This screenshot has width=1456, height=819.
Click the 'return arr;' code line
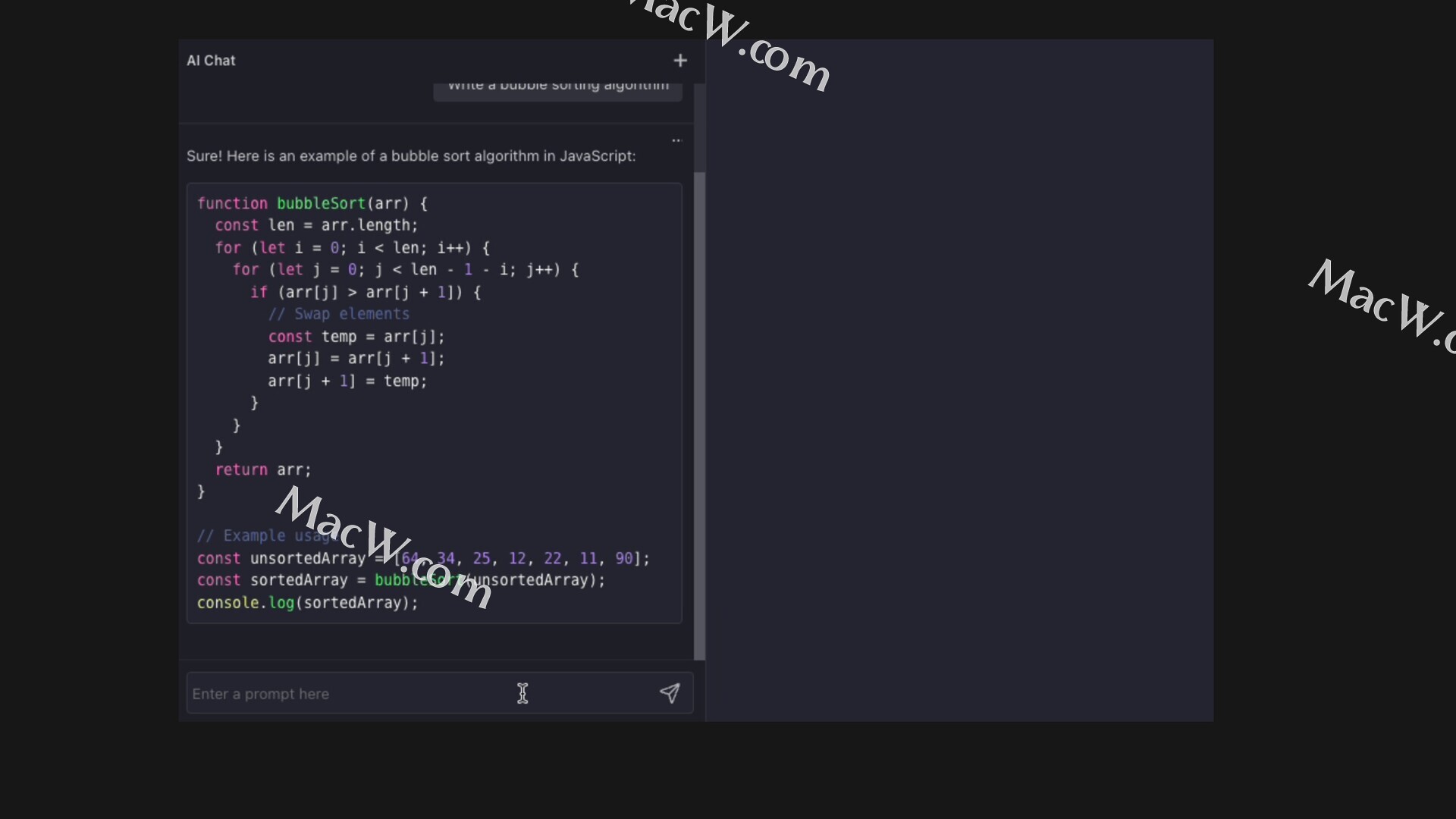pos(263,469)
